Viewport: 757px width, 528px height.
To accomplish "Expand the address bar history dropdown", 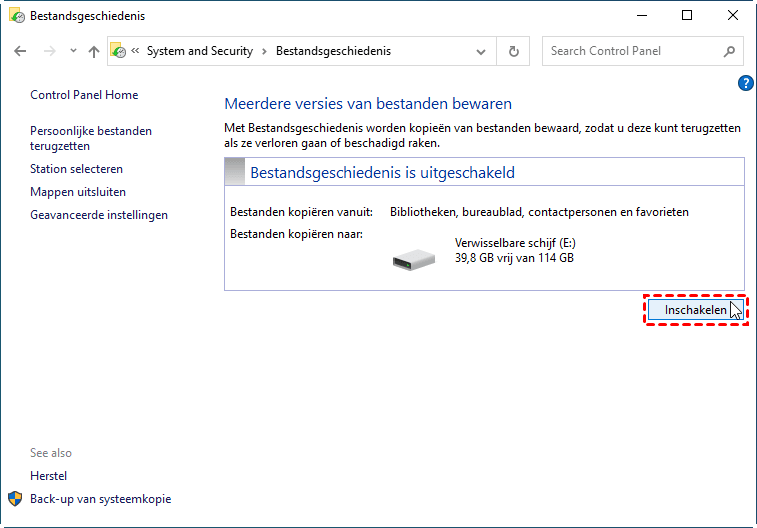I will point(482,51).
